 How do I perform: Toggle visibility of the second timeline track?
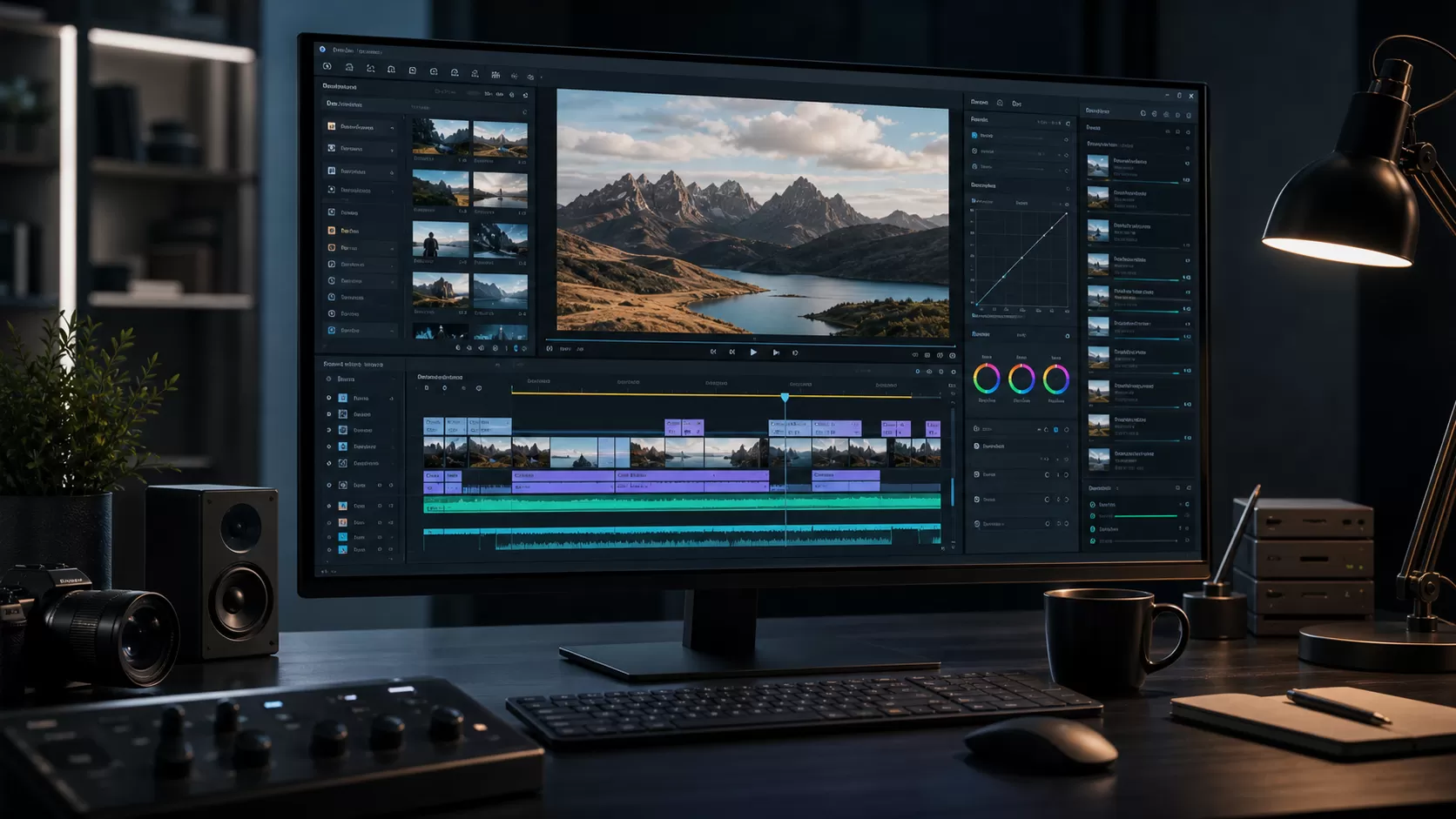(329, 414)
